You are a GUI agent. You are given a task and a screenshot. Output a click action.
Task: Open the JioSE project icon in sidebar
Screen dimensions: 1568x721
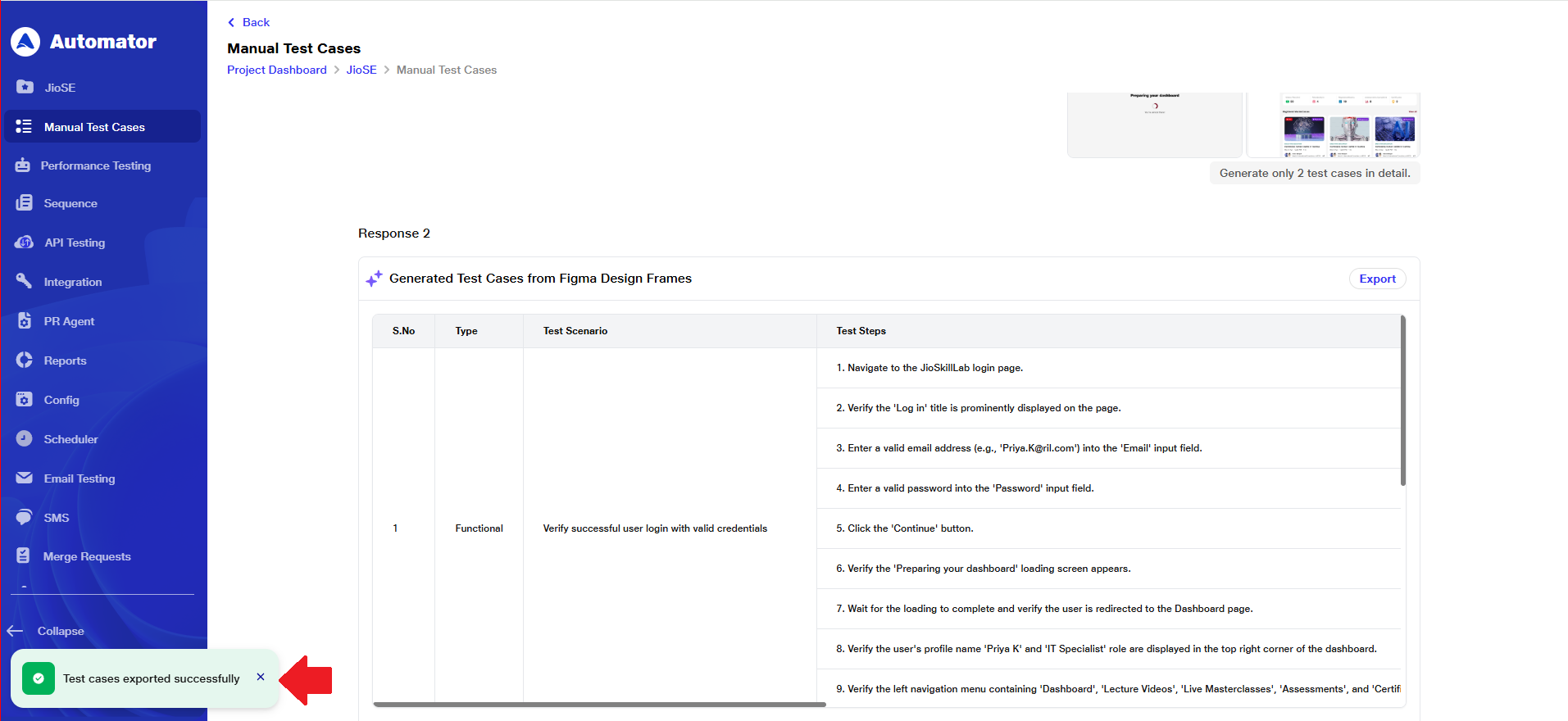pyautogui.click(x=25, y=87)
